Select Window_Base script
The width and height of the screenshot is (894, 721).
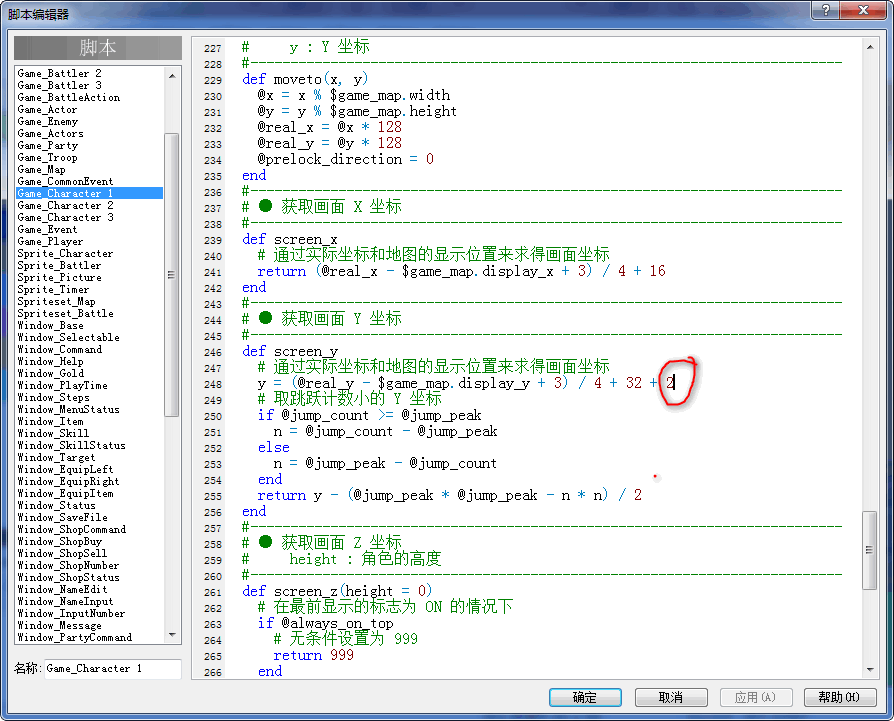(50, 325)
